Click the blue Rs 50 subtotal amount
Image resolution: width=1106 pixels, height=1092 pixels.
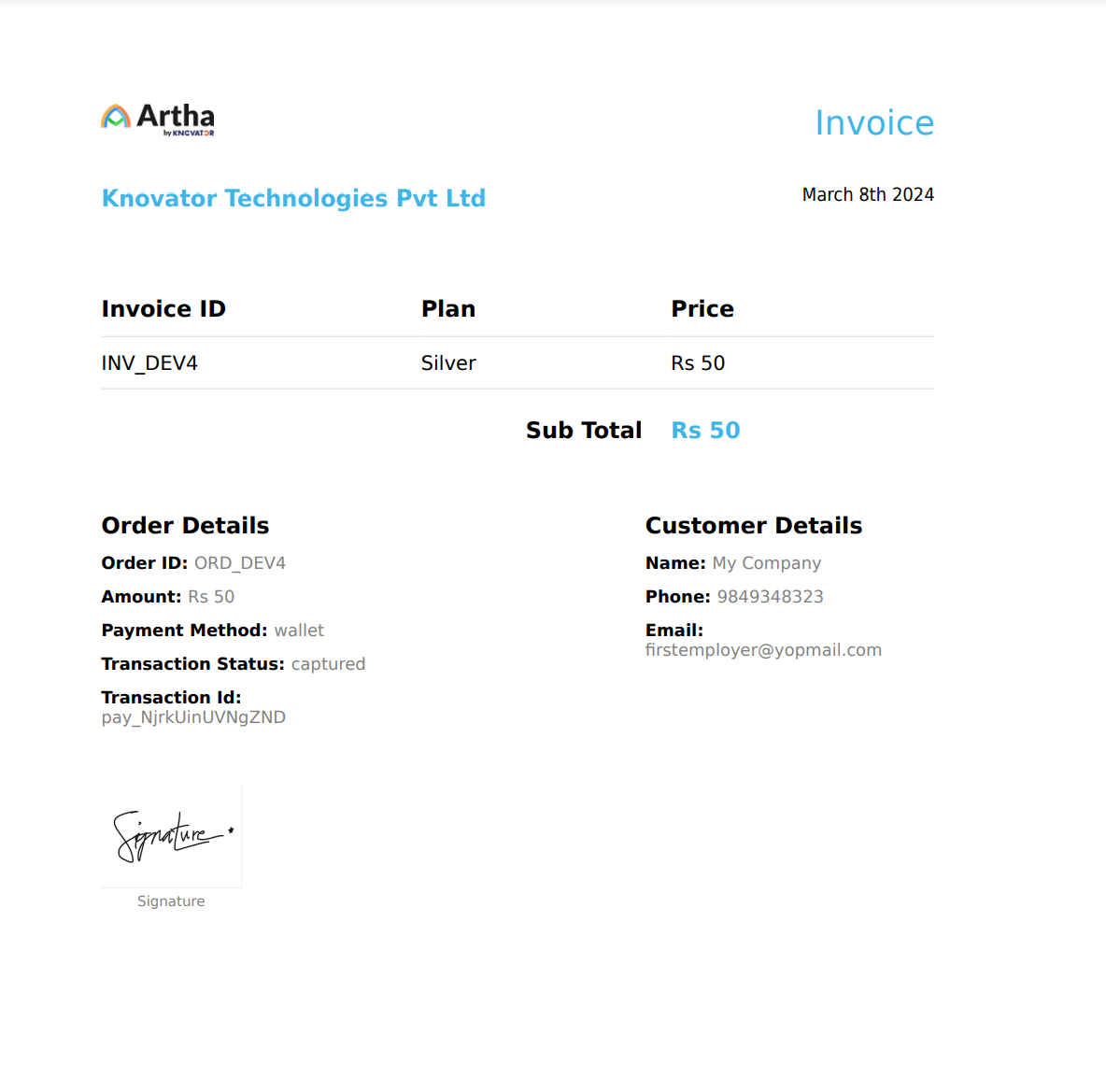point(705,431)
